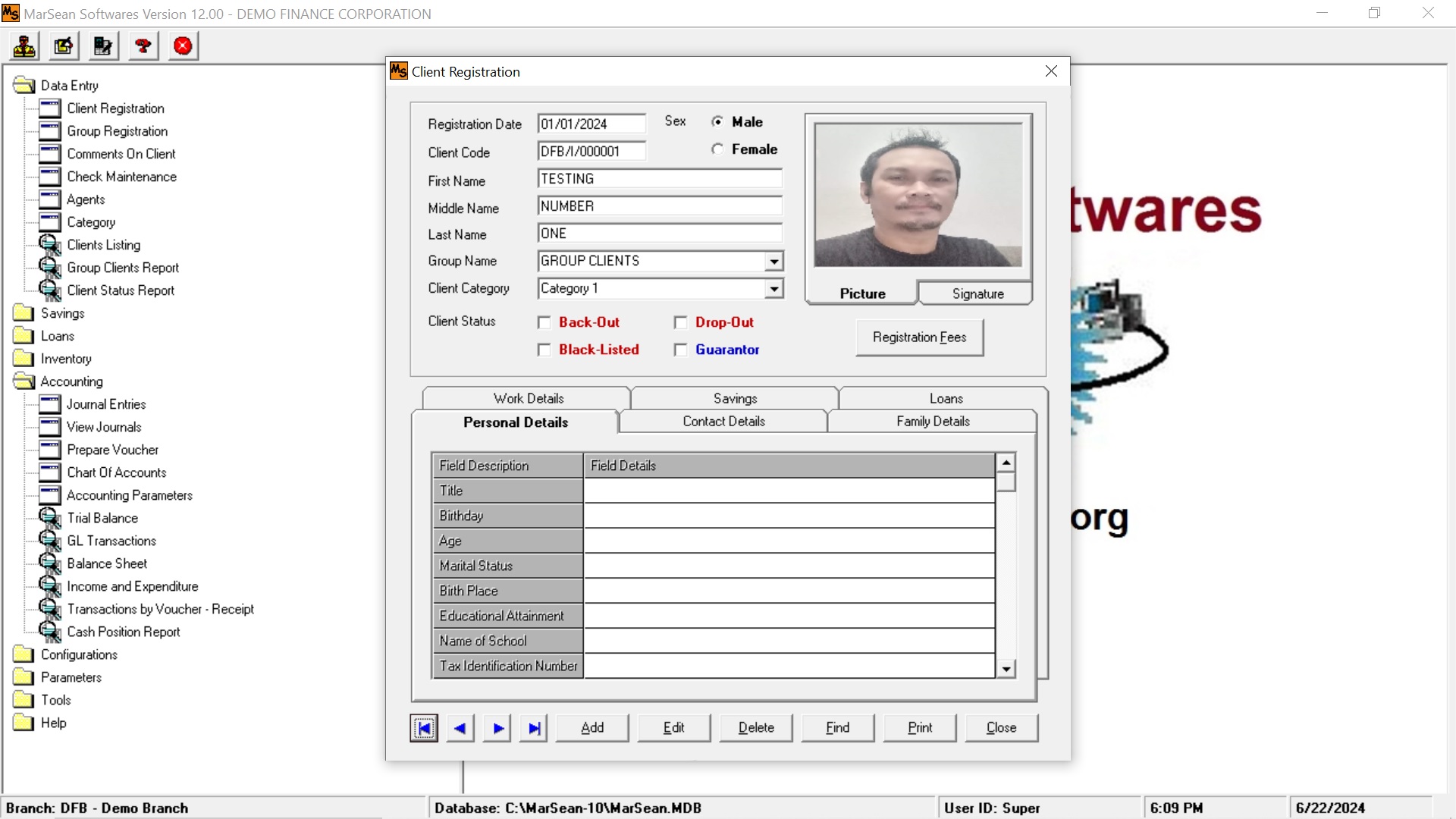Click the user login toolbar icon
Screen dimensions: 1456x819
[24, 46]
